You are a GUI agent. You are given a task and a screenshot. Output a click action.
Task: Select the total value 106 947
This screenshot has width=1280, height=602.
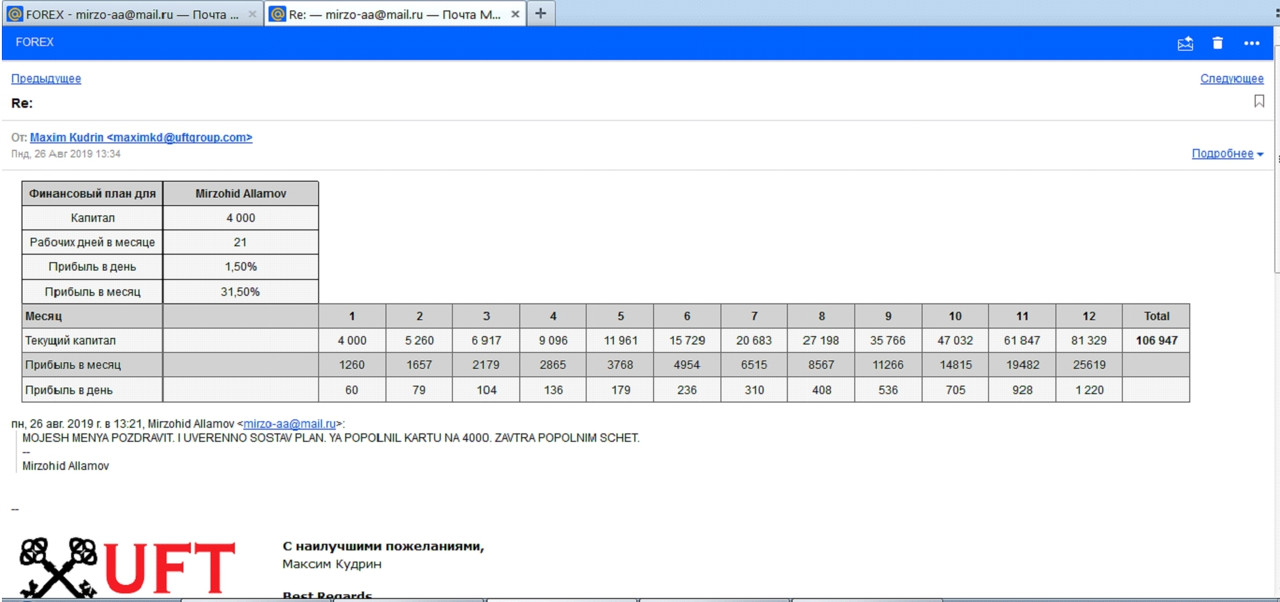coord(1156,341)
